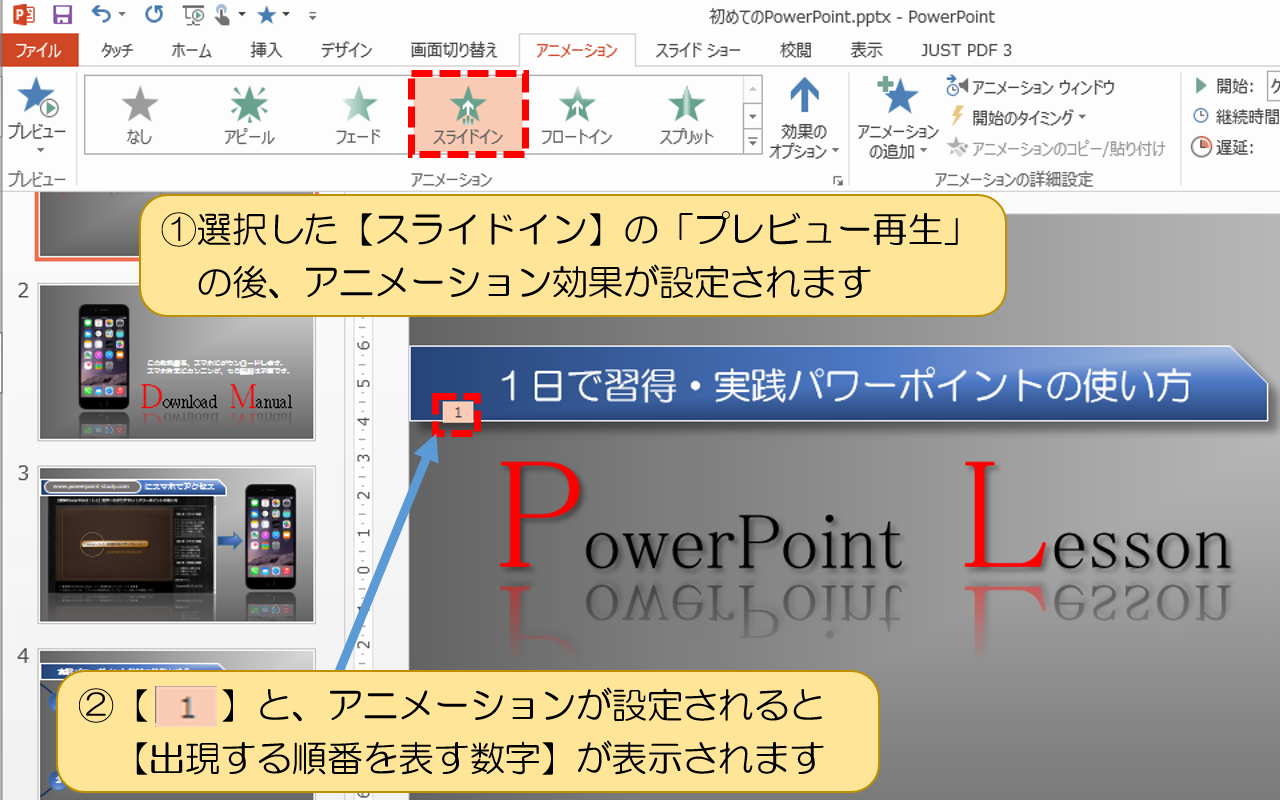Open アニメーション group dialog launcher
This screenshot has width=1280, height=800.
pyautogui.click(x=838, y=180)
